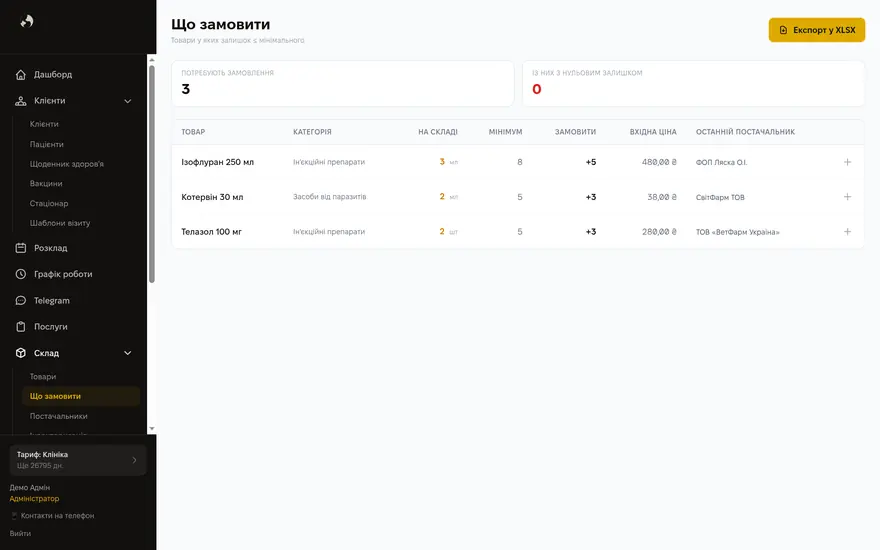Select the Що замовити menu item
The image size is (880, 550).
pyautogui.click(x=81, y=396)
